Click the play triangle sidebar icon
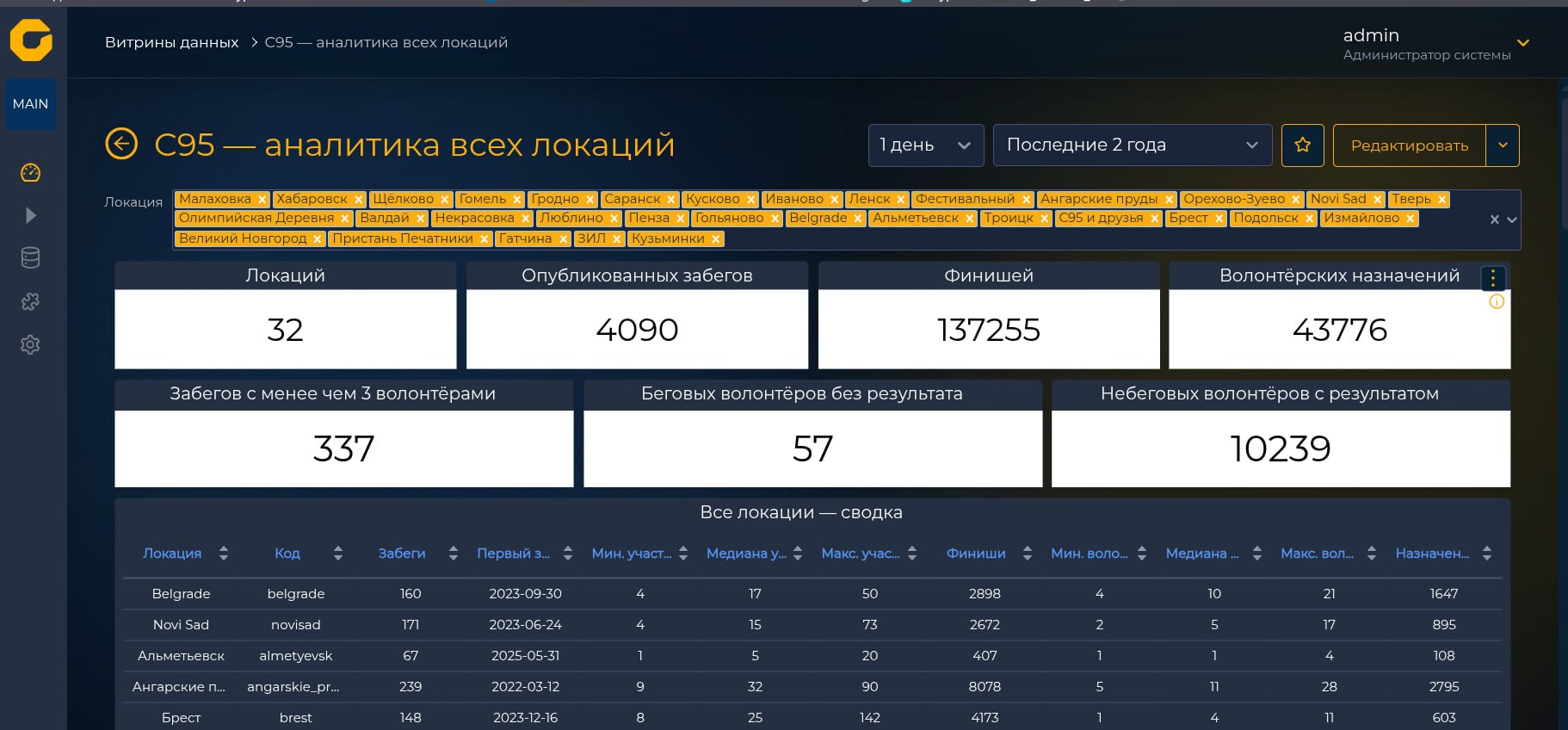 tap(30, 215)
